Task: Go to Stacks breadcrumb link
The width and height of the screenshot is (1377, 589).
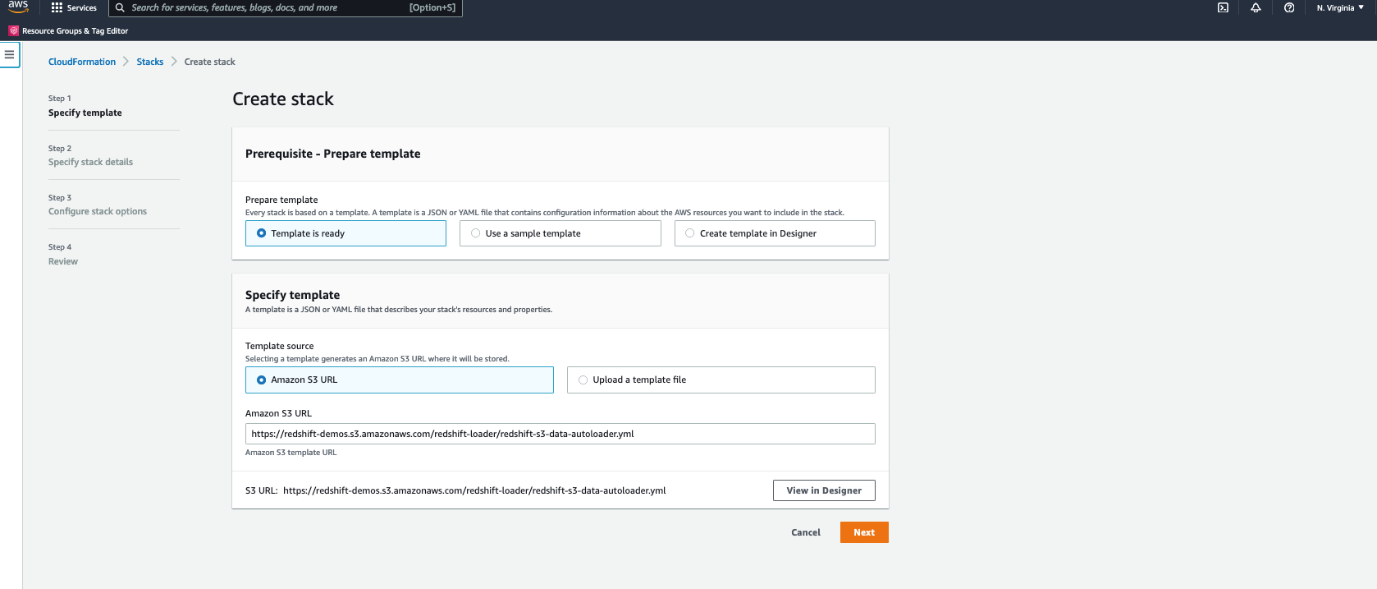Action: pyautogui.click(x=150, y=62)
